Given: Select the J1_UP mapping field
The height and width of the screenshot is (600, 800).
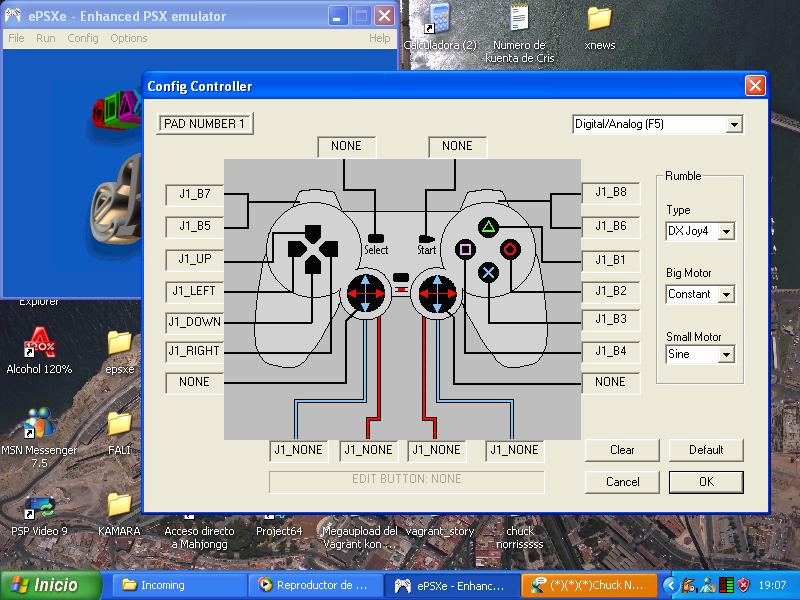Looking at the screenshot, I should [x=194, y=259].
